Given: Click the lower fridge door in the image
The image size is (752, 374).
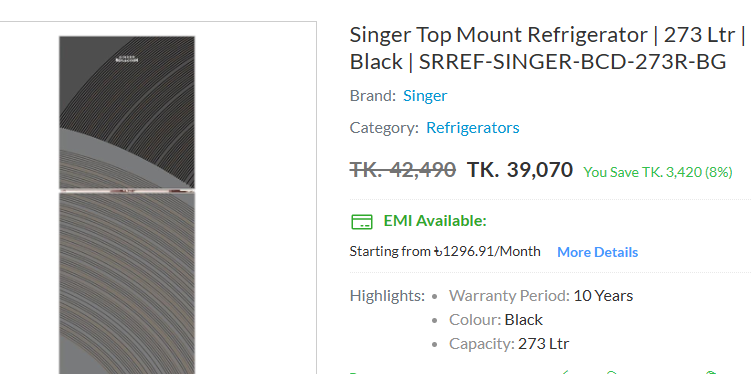Looking at the screenshot, I should pyautogui.click(x=127, y=283).
